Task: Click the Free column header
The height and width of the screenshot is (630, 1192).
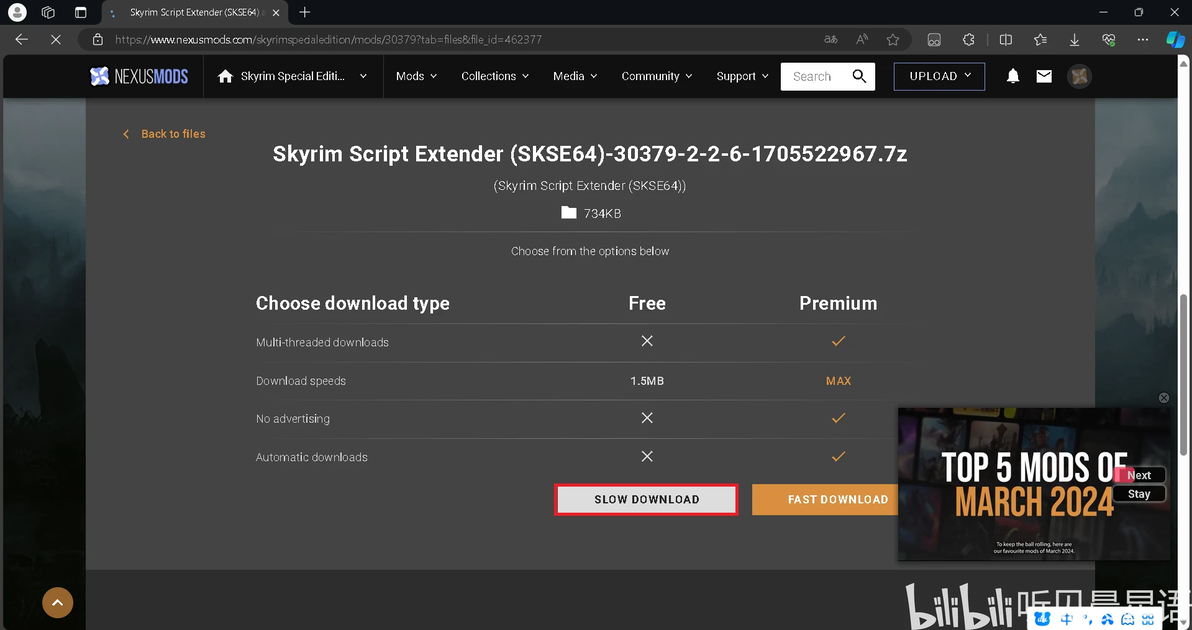Action: point(647,303)
